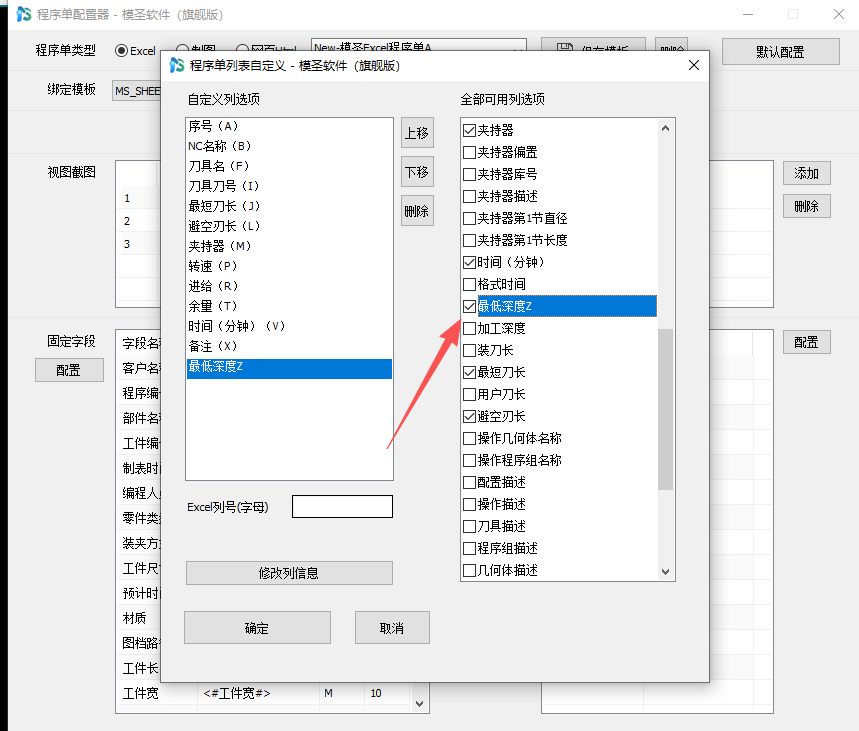Close the 程序单列表自定义 dialog
Screen dimensions: 859x731
[694, 65]
